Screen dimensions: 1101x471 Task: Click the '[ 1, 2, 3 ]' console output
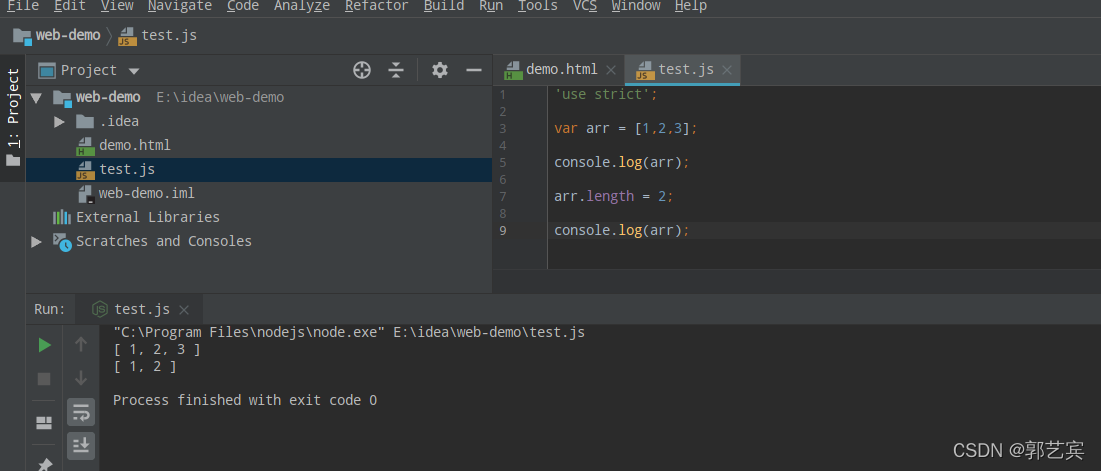coord(157,350)
